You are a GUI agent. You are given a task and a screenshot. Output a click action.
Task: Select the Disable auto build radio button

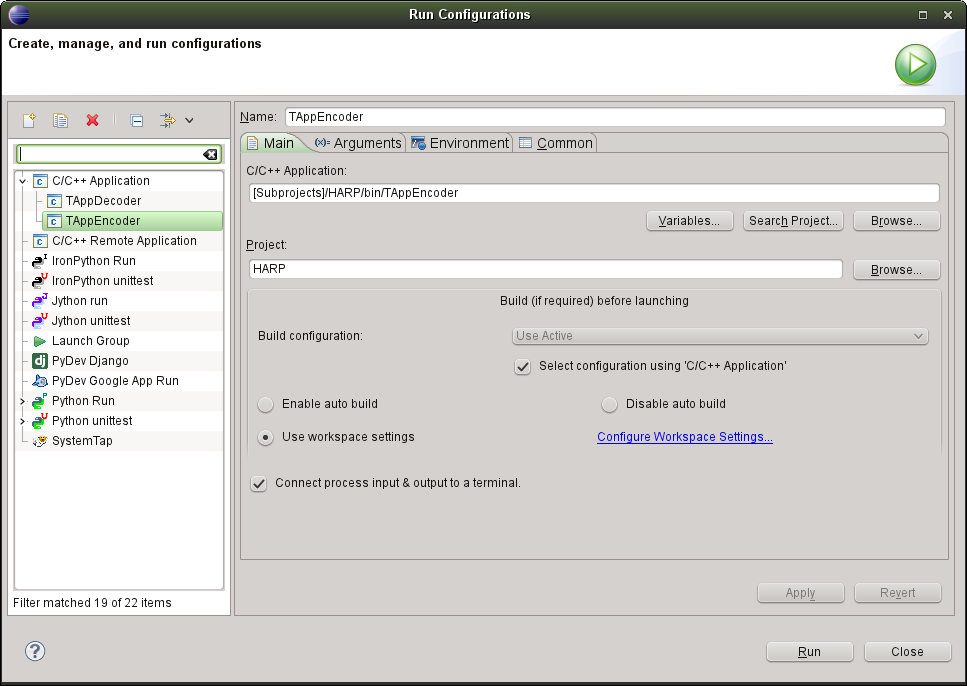point(609,404)
